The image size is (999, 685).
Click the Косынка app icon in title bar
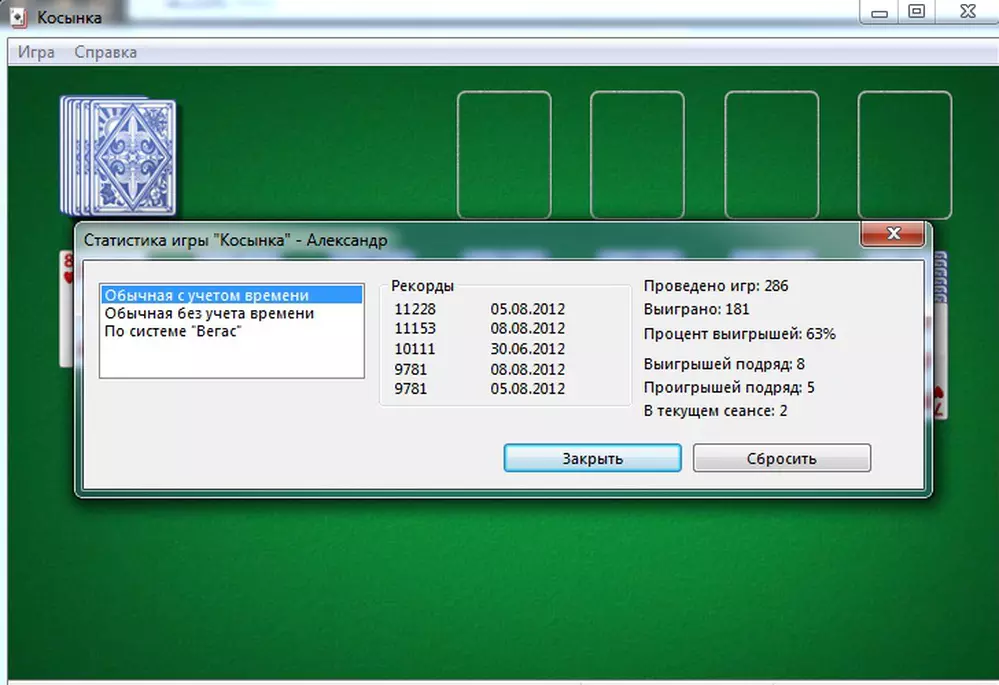[19, 17]
